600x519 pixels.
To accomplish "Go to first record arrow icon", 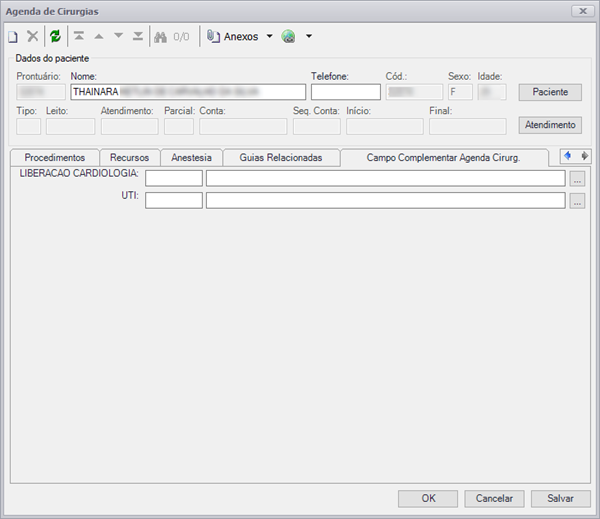I will pos(79,36).
